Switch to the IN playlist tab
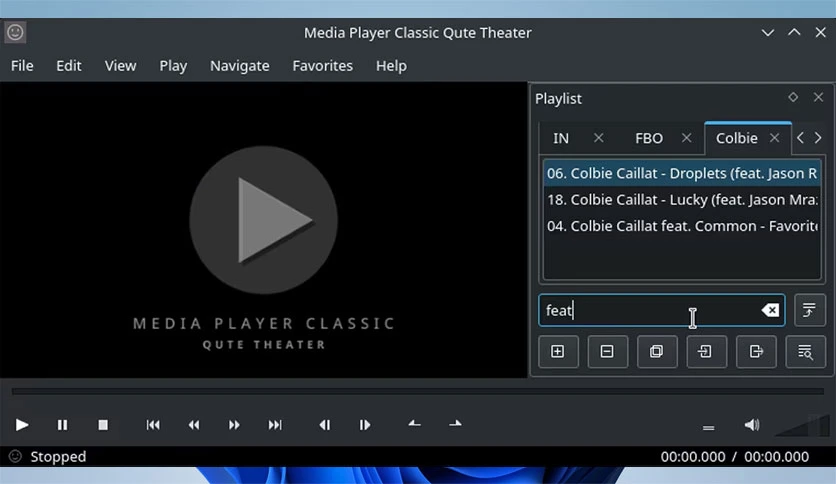The height and width of the screenshot is (484, 836). [561, 138]
